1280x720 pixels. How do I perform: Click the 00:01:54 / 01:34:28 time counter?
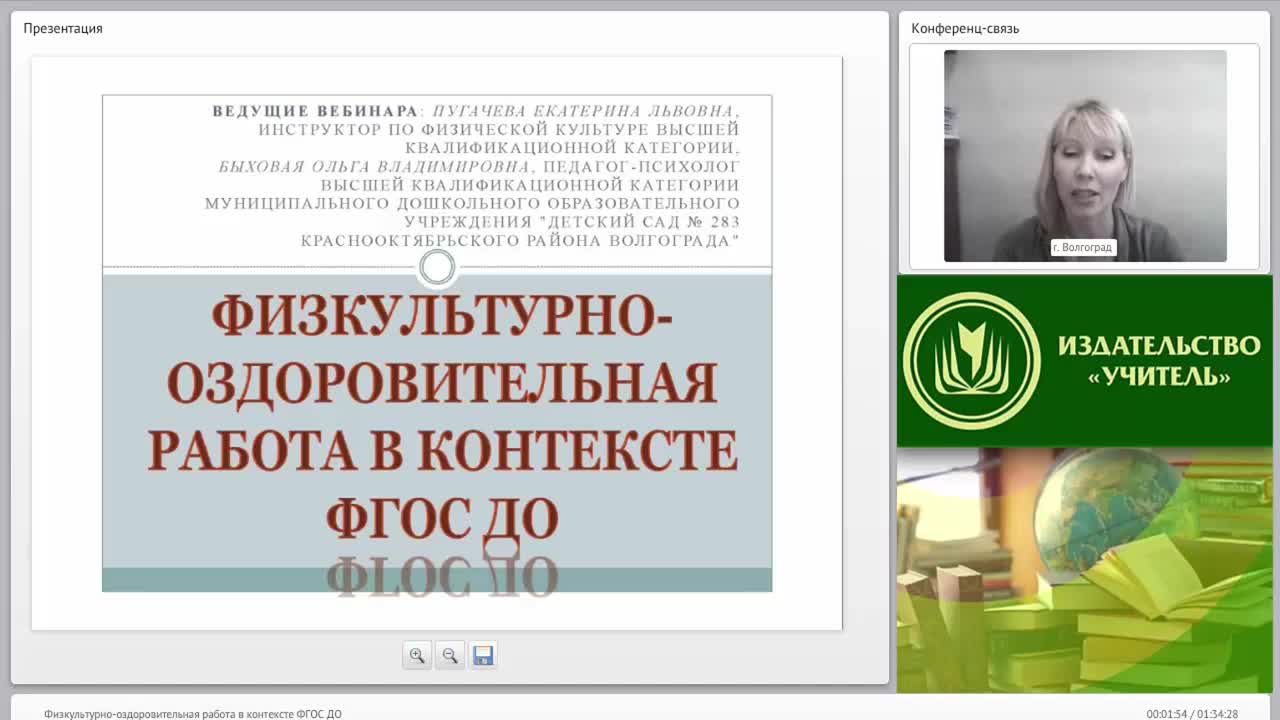pyautogui.click(x=1192, y=714)
